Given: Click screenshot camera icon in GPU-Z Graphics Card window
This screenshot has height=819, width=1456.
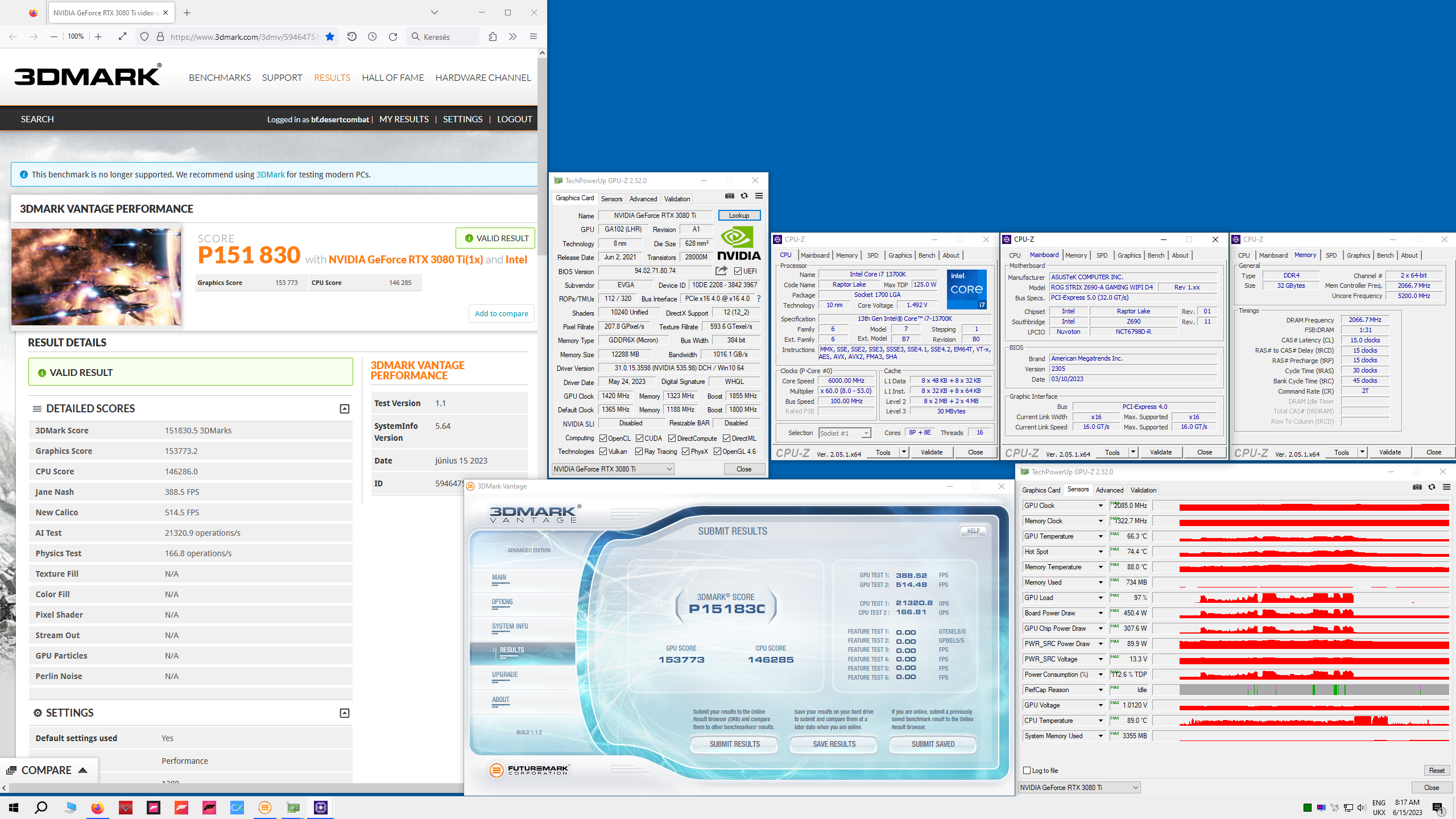Looking at the screenshot, I should [730, 196].
